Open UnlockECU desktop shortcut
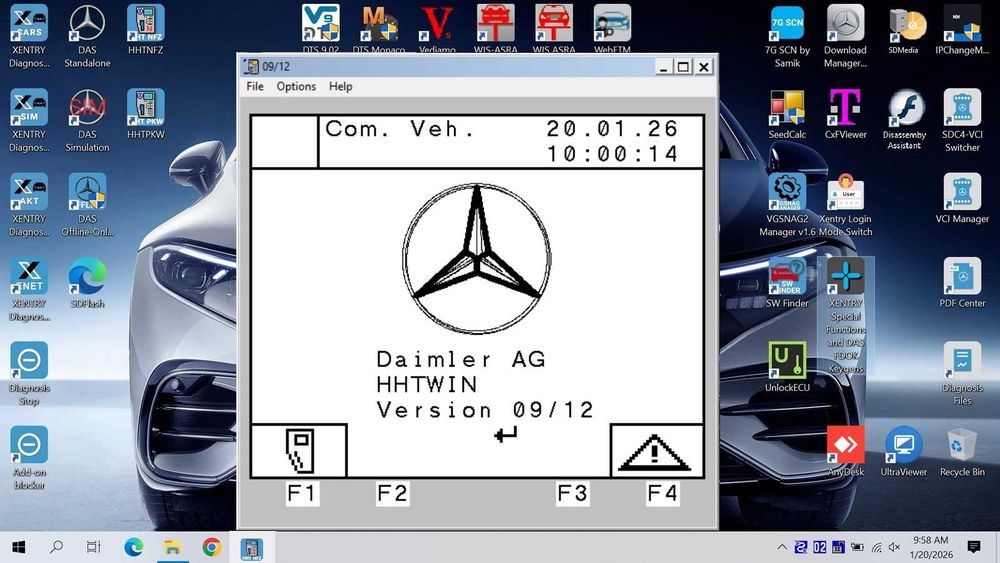Screen dimensions: 1000x563 tap(787, 367)
